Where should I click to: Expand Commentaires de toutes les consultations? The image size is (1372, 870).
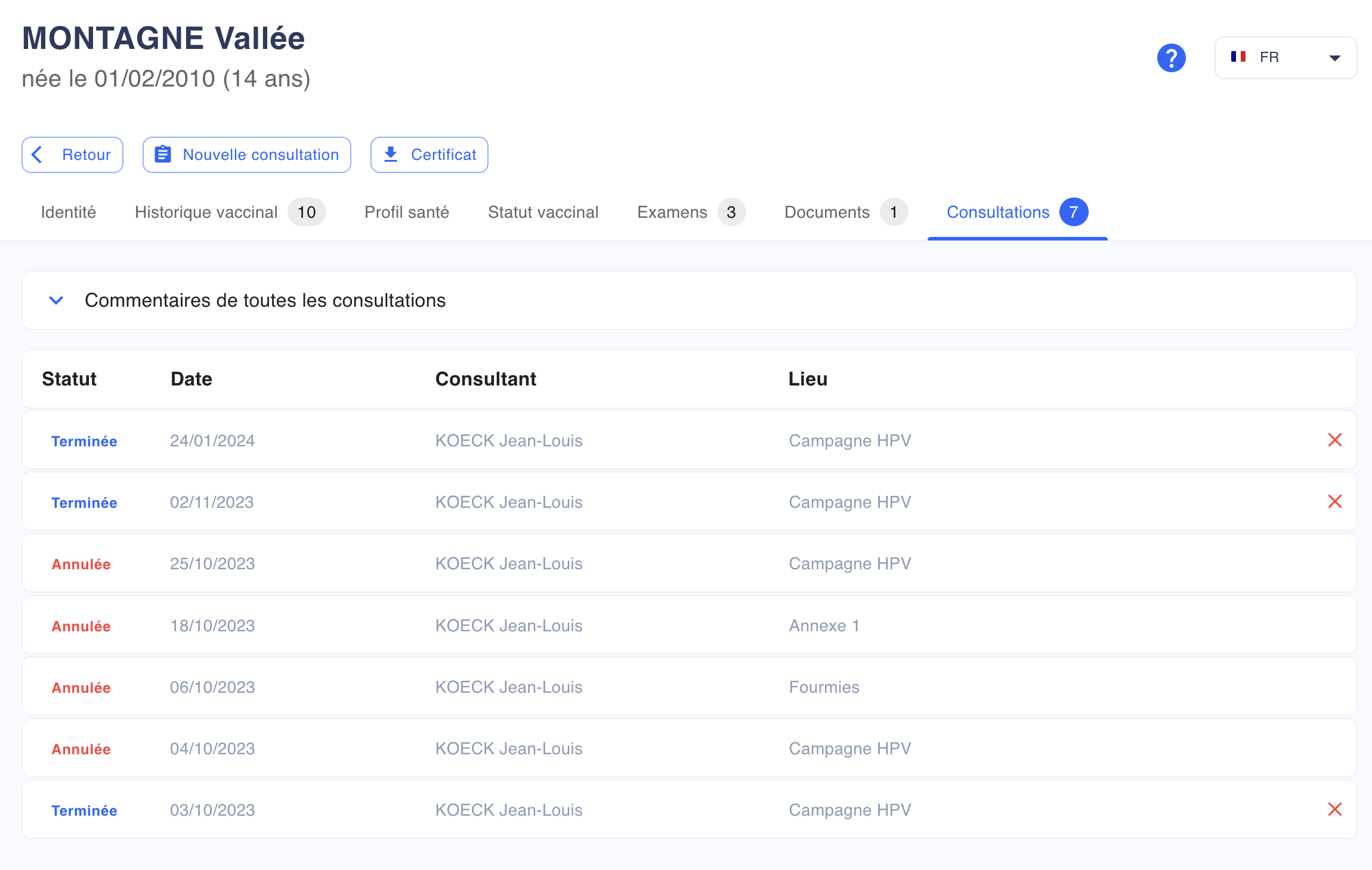point(689,300)
